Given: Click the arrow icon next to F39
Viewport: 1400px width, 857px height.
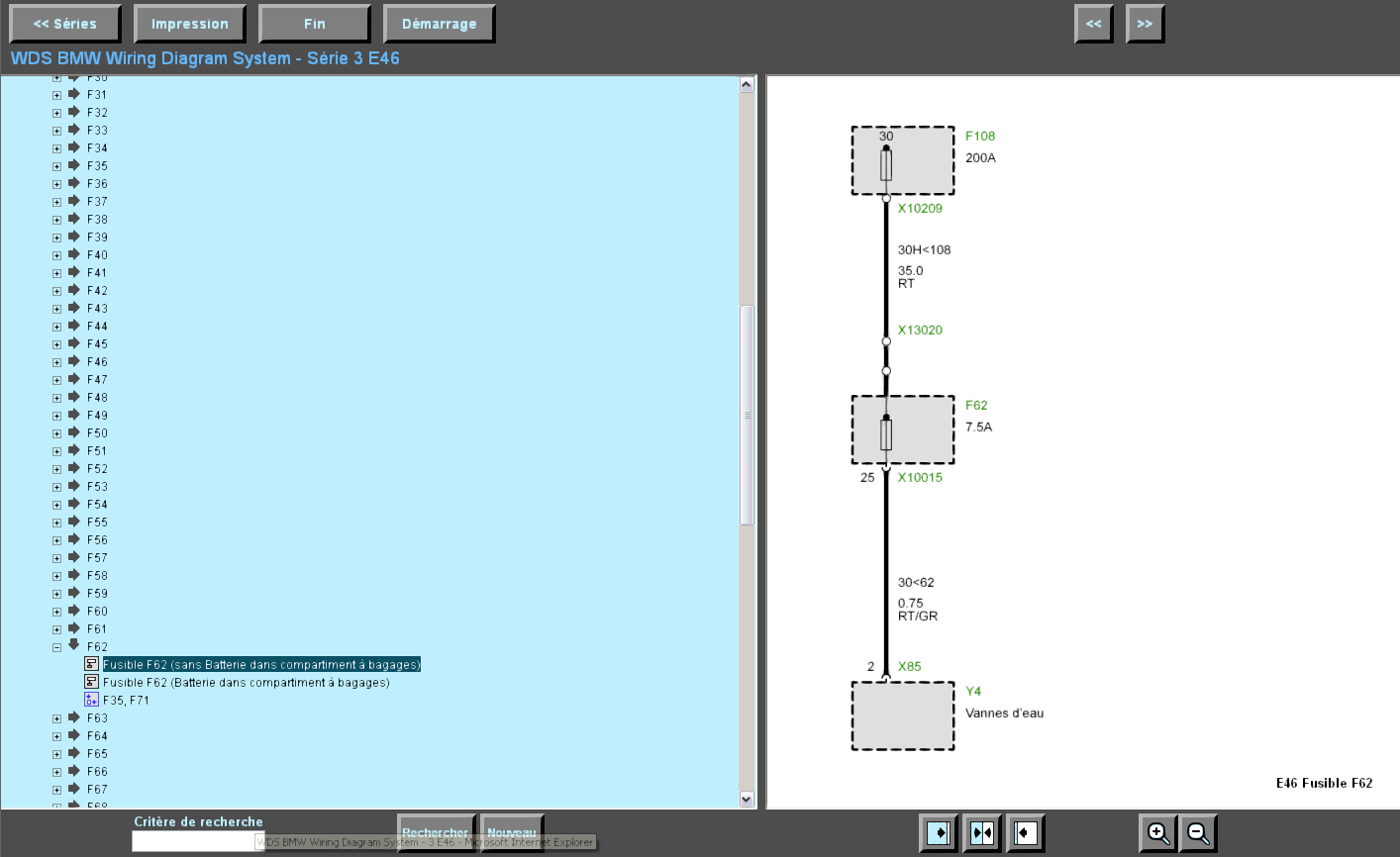Looking at the screenshot, I should pos(73,237).
